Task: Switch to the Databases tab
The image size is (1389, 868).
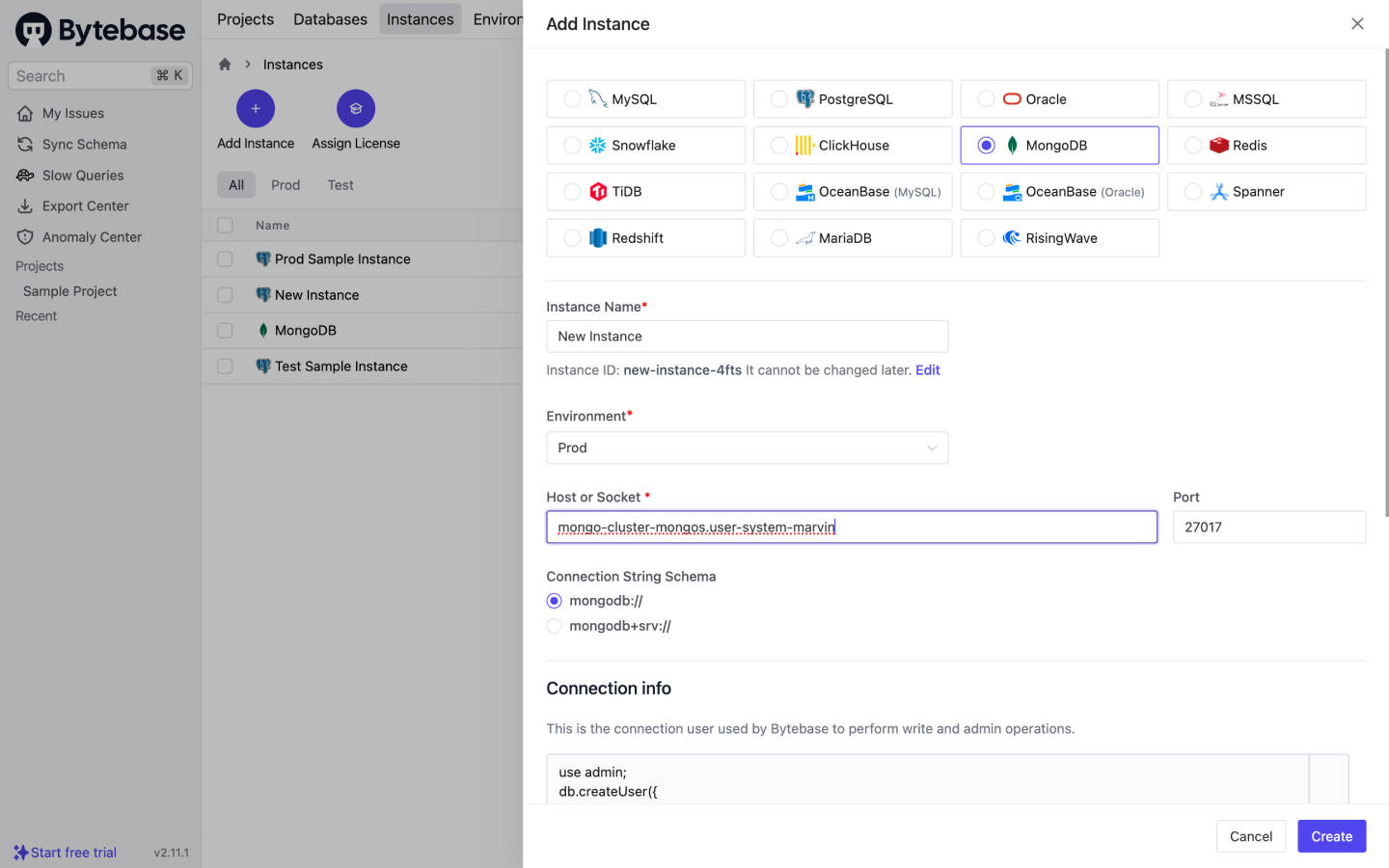Action: (330, 19)
